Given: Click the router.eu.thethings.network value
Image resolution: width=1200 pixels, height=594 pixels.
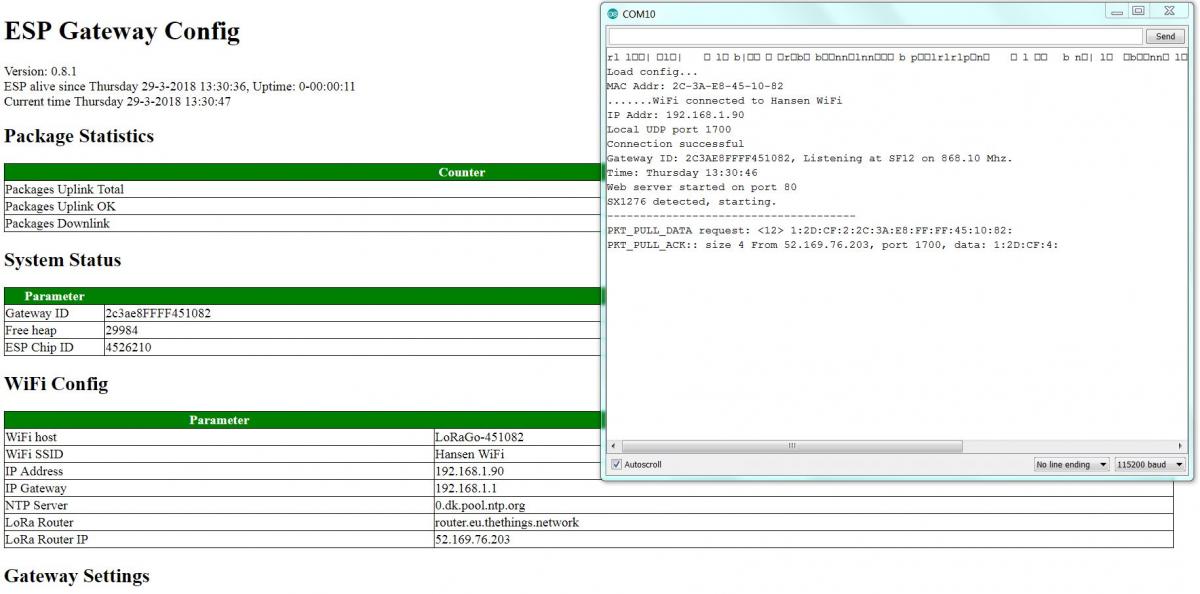Looking at the screenshot, I should (x=507, y=522).
